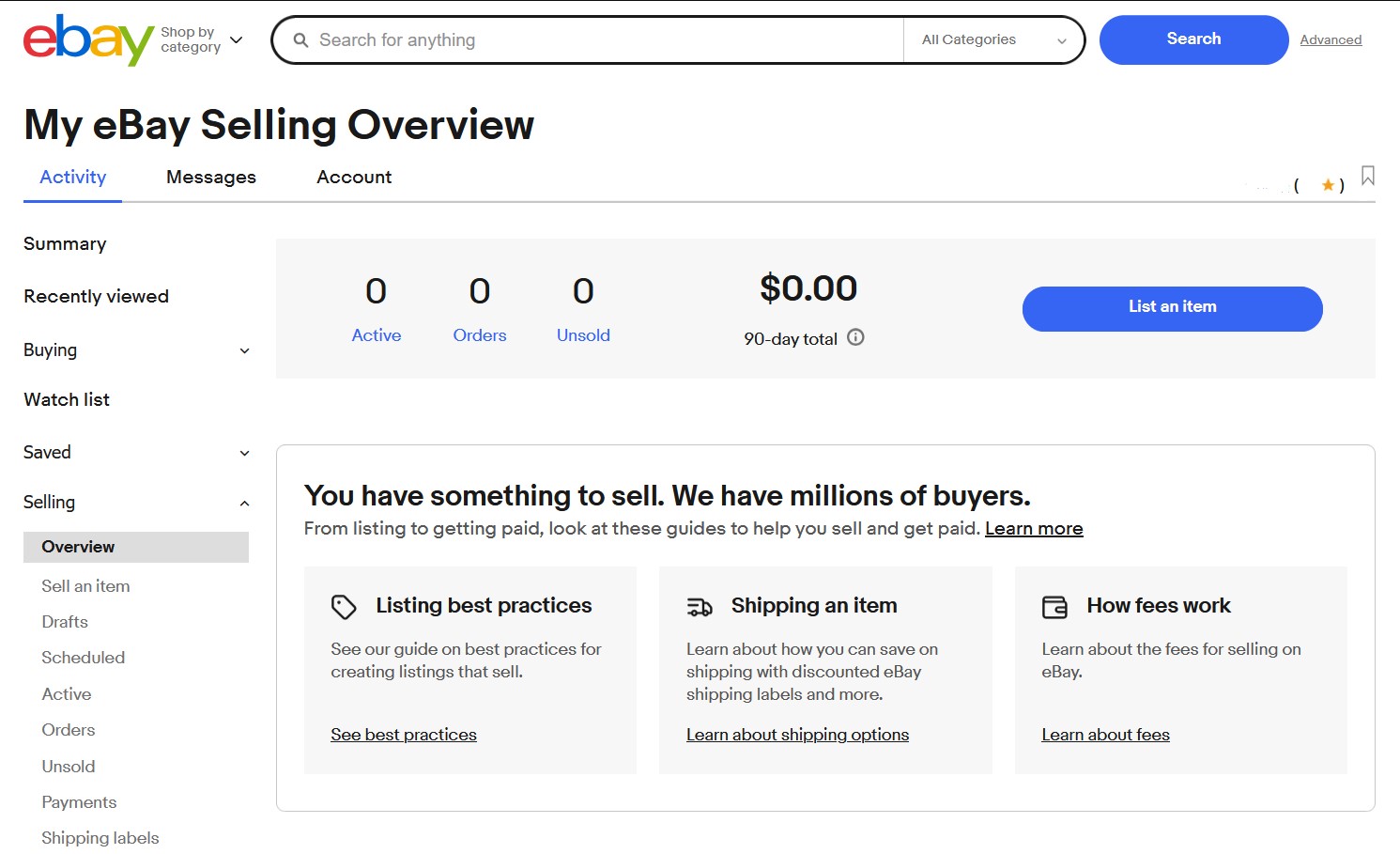1400x854 pixels.
Task: Open the 90-day total info tooltip icon
Action: coord(855,337)
